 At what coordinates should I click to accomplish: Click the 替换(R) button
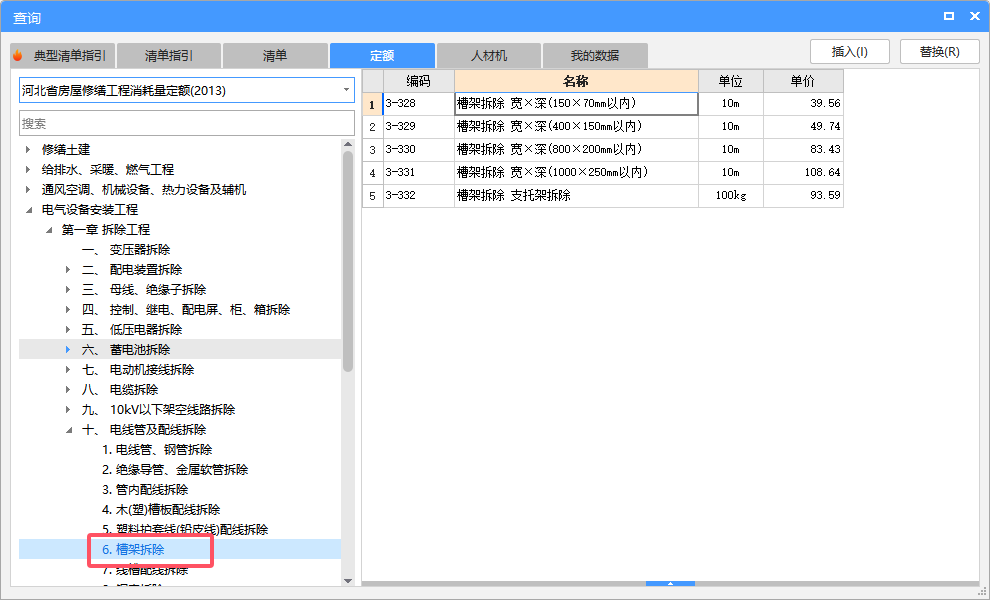(x=939, y=52)
